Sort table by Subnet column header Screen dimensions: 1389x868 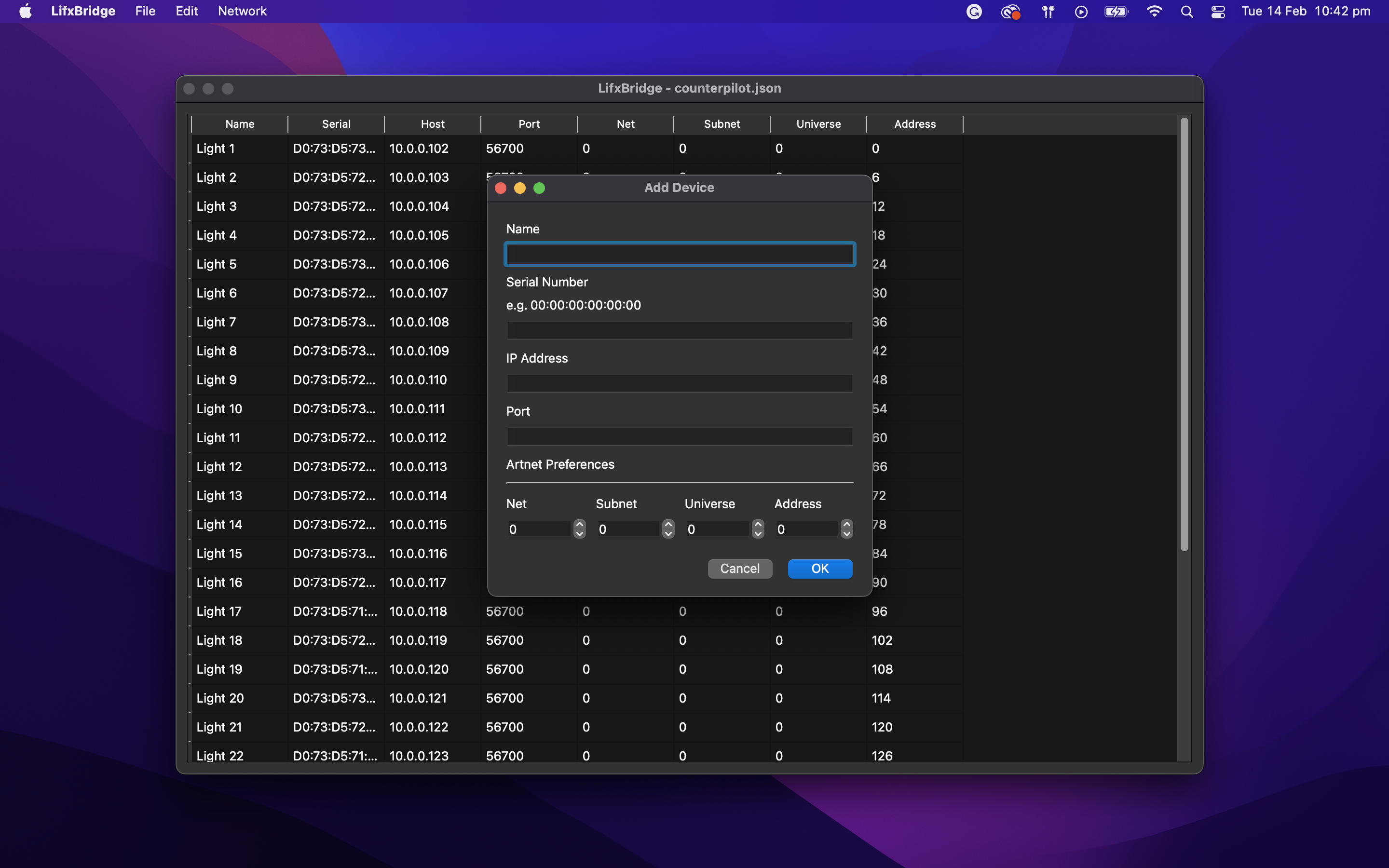coord(722,124)
